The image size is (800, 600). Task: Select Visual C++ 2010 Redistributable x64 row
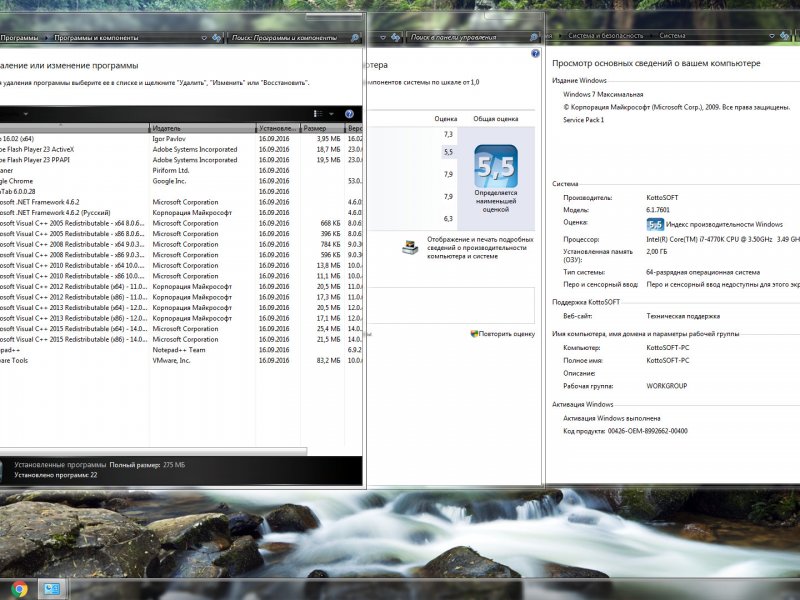181,265
